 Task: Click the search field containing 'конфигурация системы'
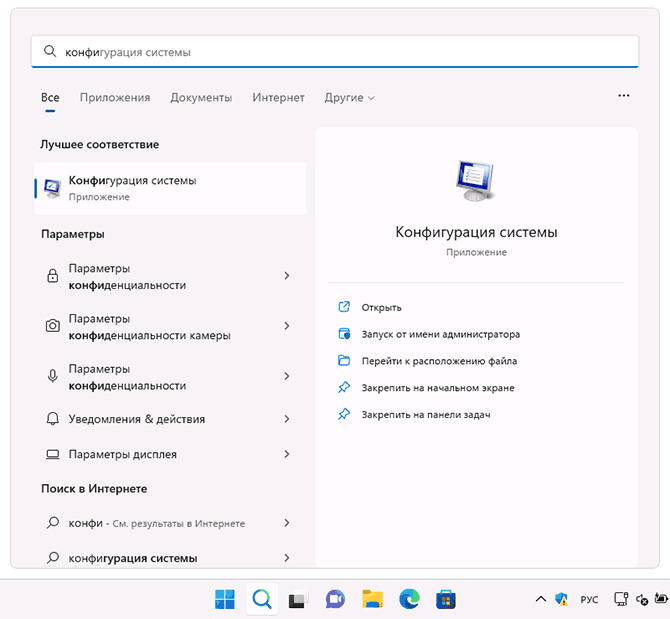tap(335, 52)
